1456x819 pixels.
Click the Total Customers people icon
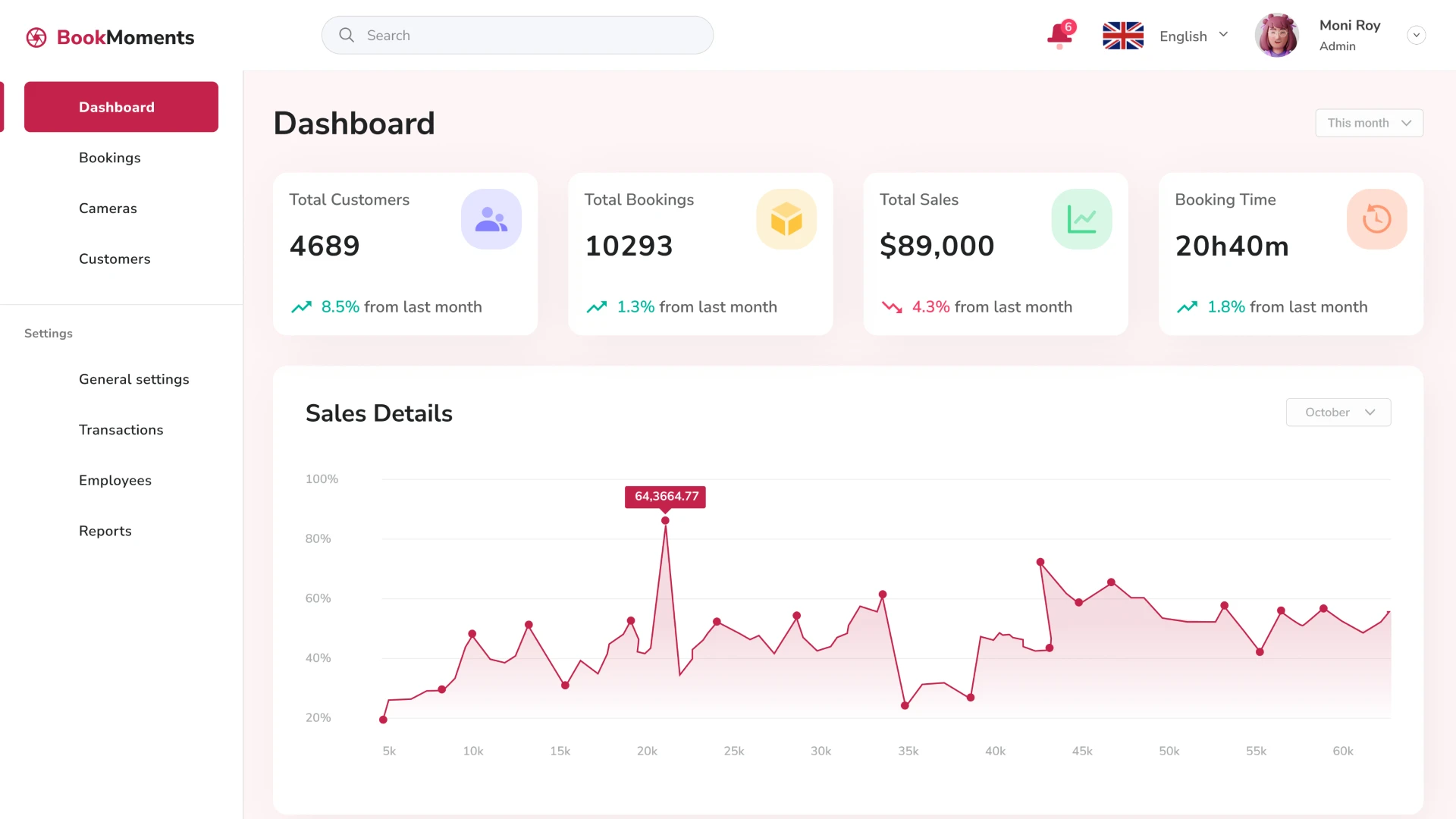click(x=491, y=219)
